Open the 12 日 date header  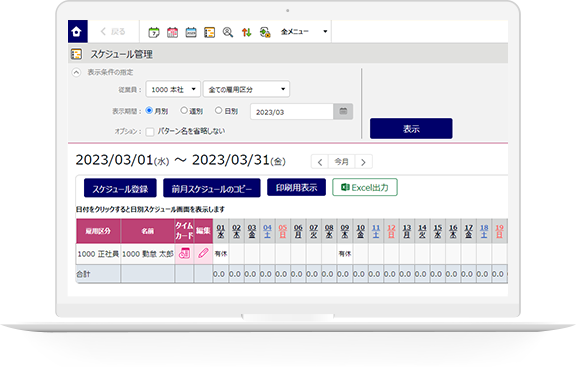click(x=391, y=231)
